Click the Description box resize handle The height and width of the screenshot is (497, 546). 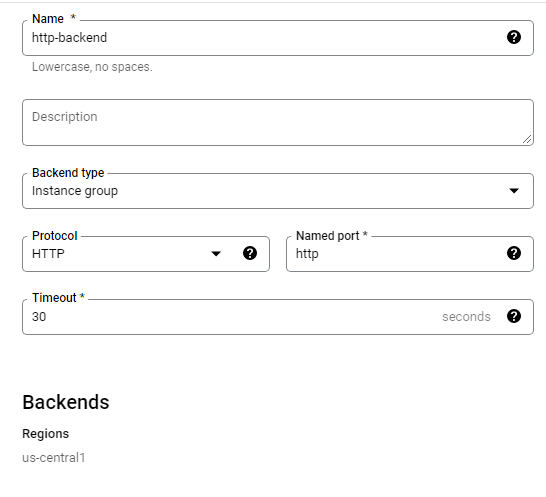(x=527, y=139)
